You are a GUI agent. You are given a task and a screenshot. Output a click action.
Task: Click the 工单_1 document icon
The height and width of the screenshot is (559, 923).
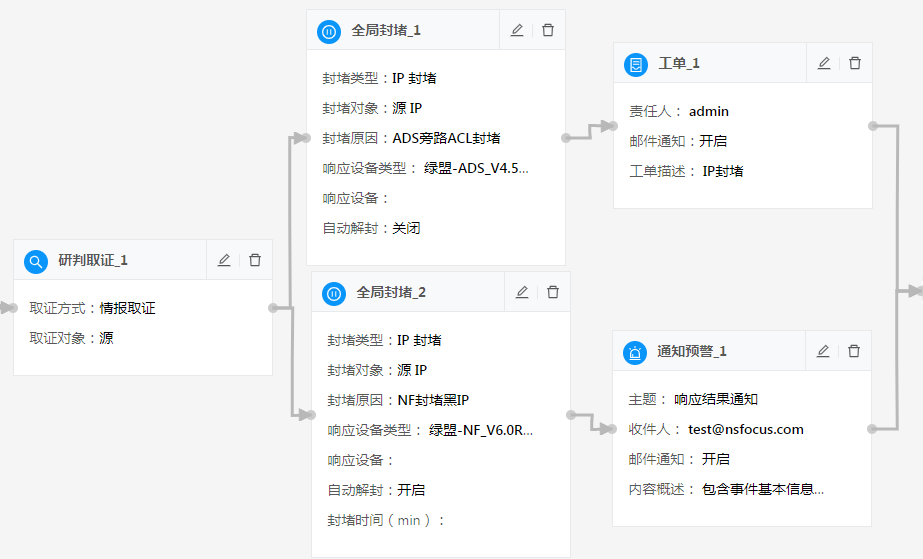point(635,64)
